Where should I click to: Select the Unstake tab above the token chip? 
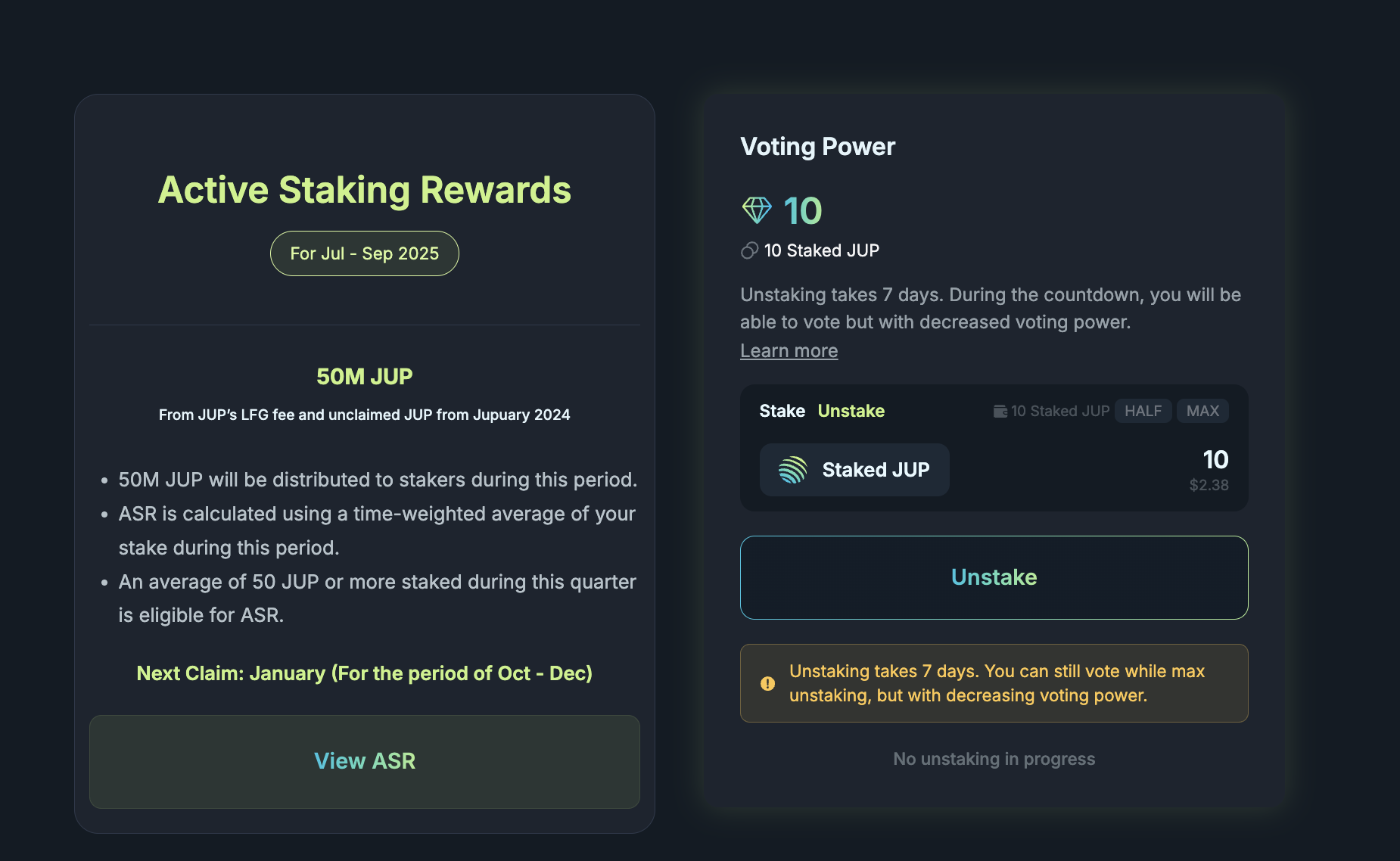pos(851,411)
